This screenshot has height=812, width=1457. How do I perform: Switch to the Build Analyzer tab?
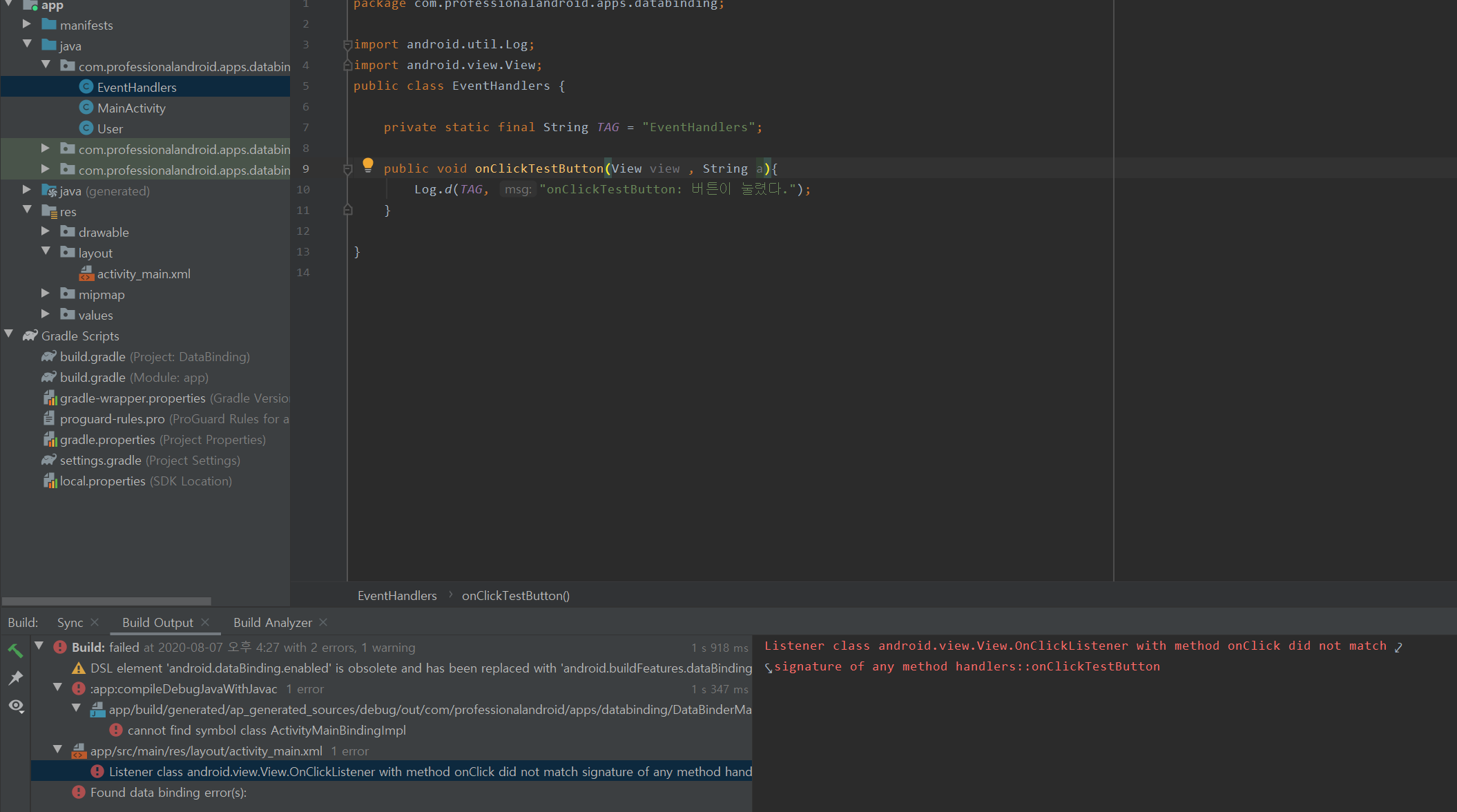(x=272, y=623)
